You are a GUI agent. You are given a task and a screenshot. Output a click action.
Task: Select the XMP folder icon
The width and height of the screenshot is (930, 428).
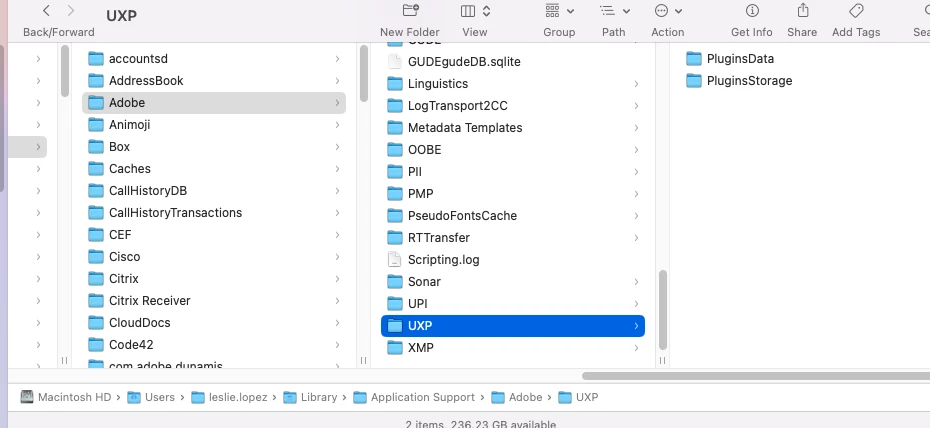395,348
